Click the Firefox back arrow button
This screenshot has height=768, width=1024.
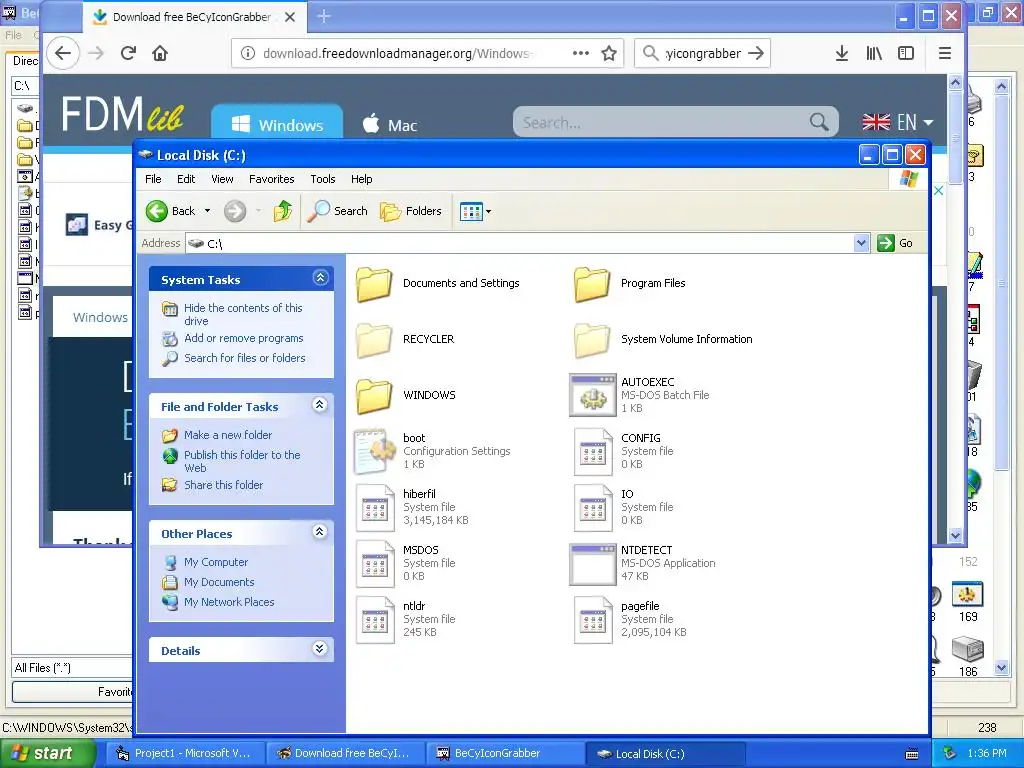pos(63,53)
